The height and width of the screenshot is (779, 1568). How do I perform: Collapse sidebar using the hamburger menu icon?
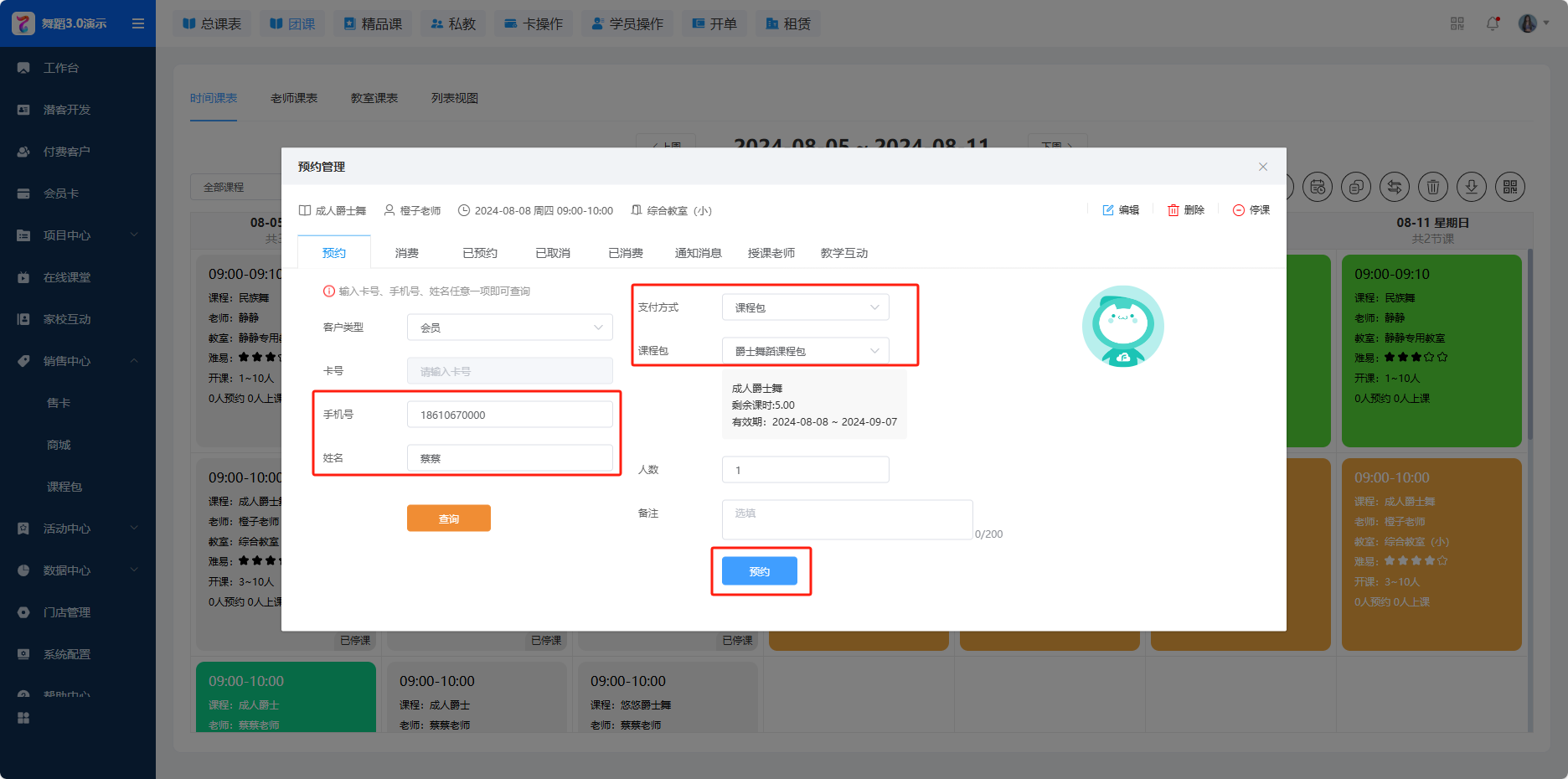tap(138, 23)
